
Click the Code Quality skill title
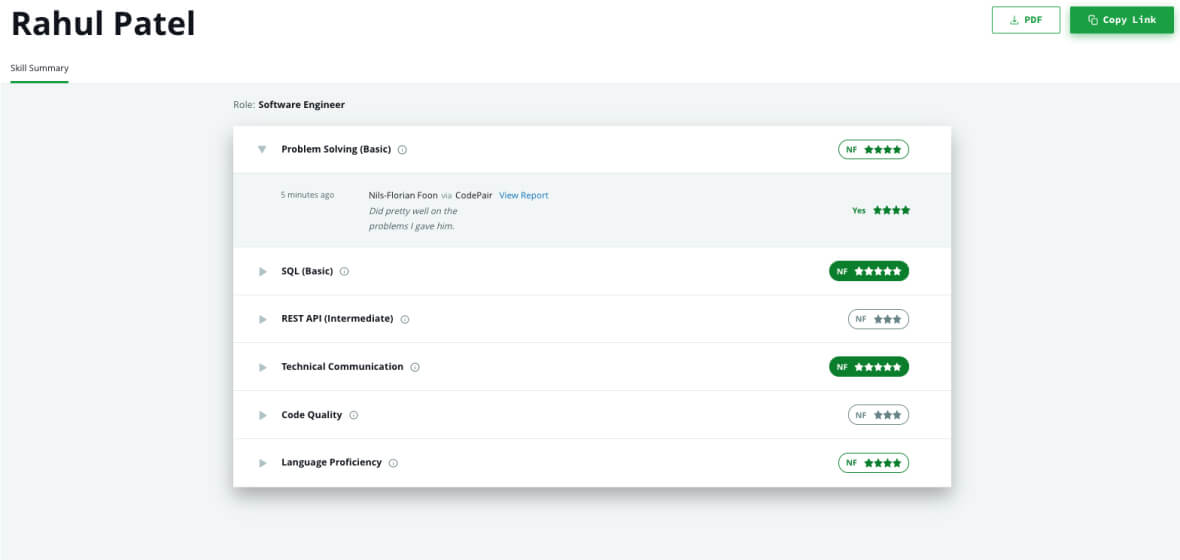point(312,415)
